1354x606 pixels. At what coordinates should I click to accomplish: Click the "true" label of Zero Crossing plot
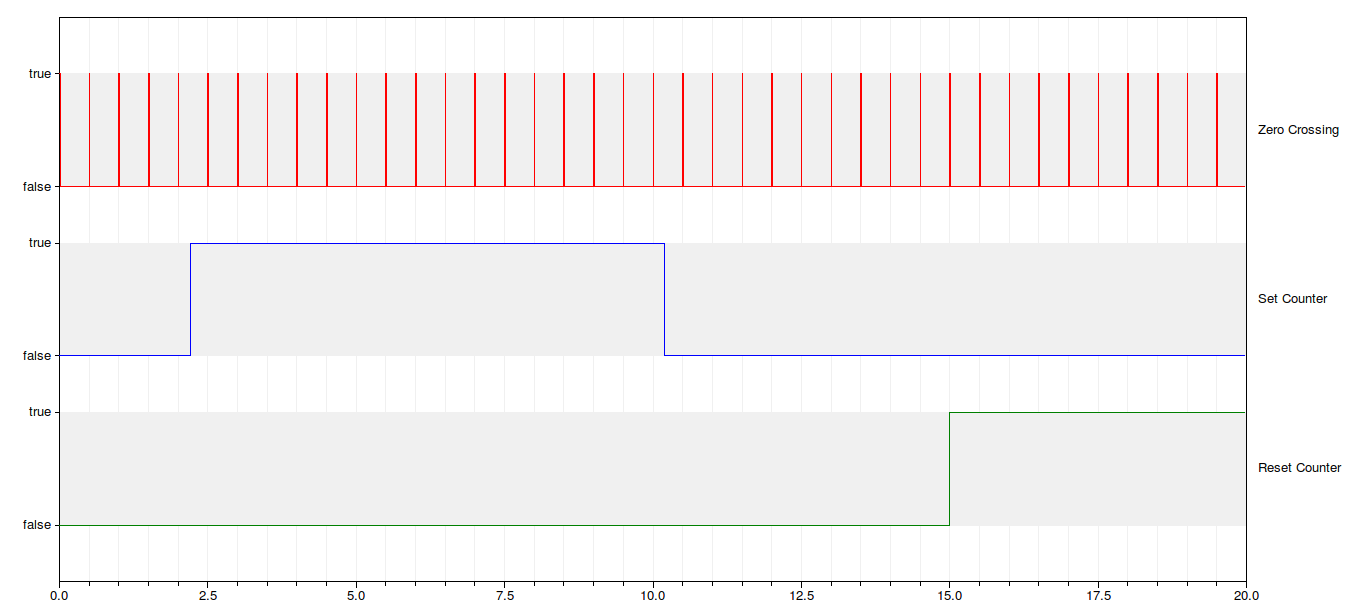tap(40, 74)
